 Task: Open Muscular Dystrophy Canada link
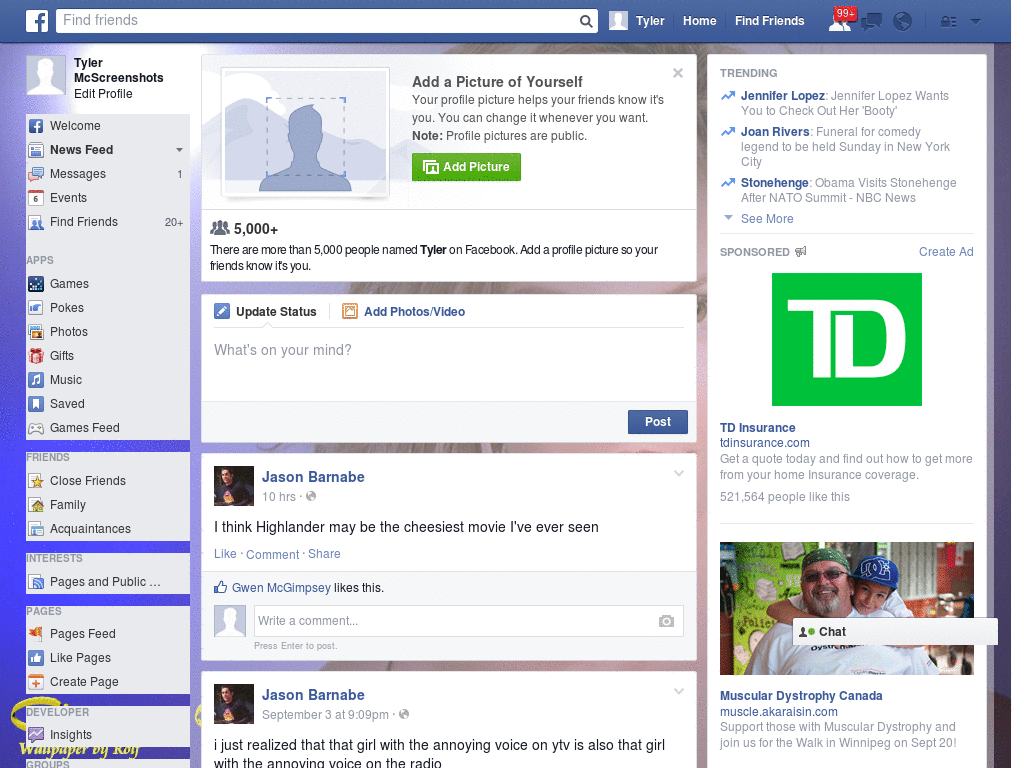pyautogui.click(x=801, y=696)
